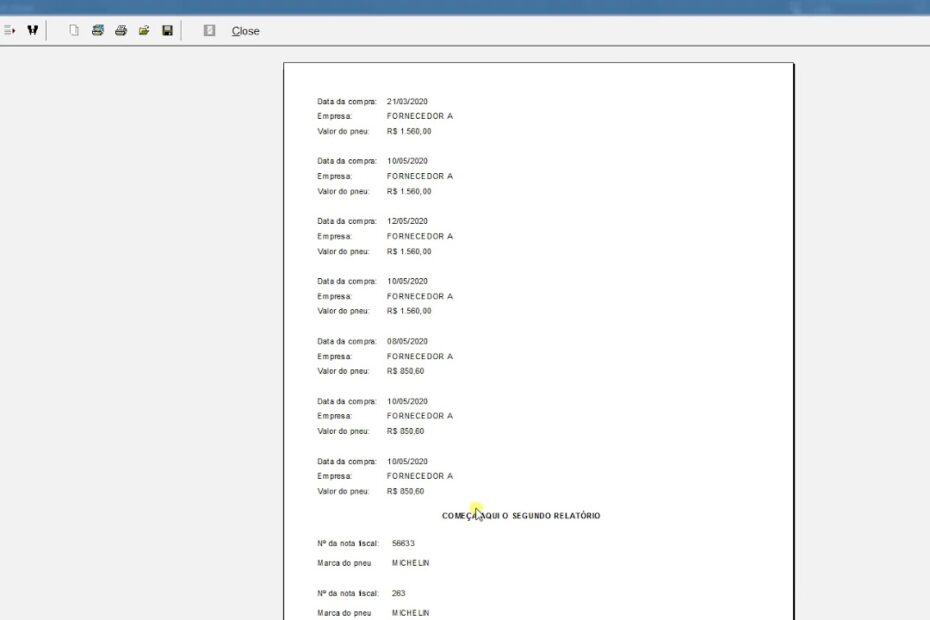This screenshot has width=930, height=620.
Task: Click the heading 'COMEÇA AQUI O SEGUNDO RELATÓRIO'
Action: [521, 516]
